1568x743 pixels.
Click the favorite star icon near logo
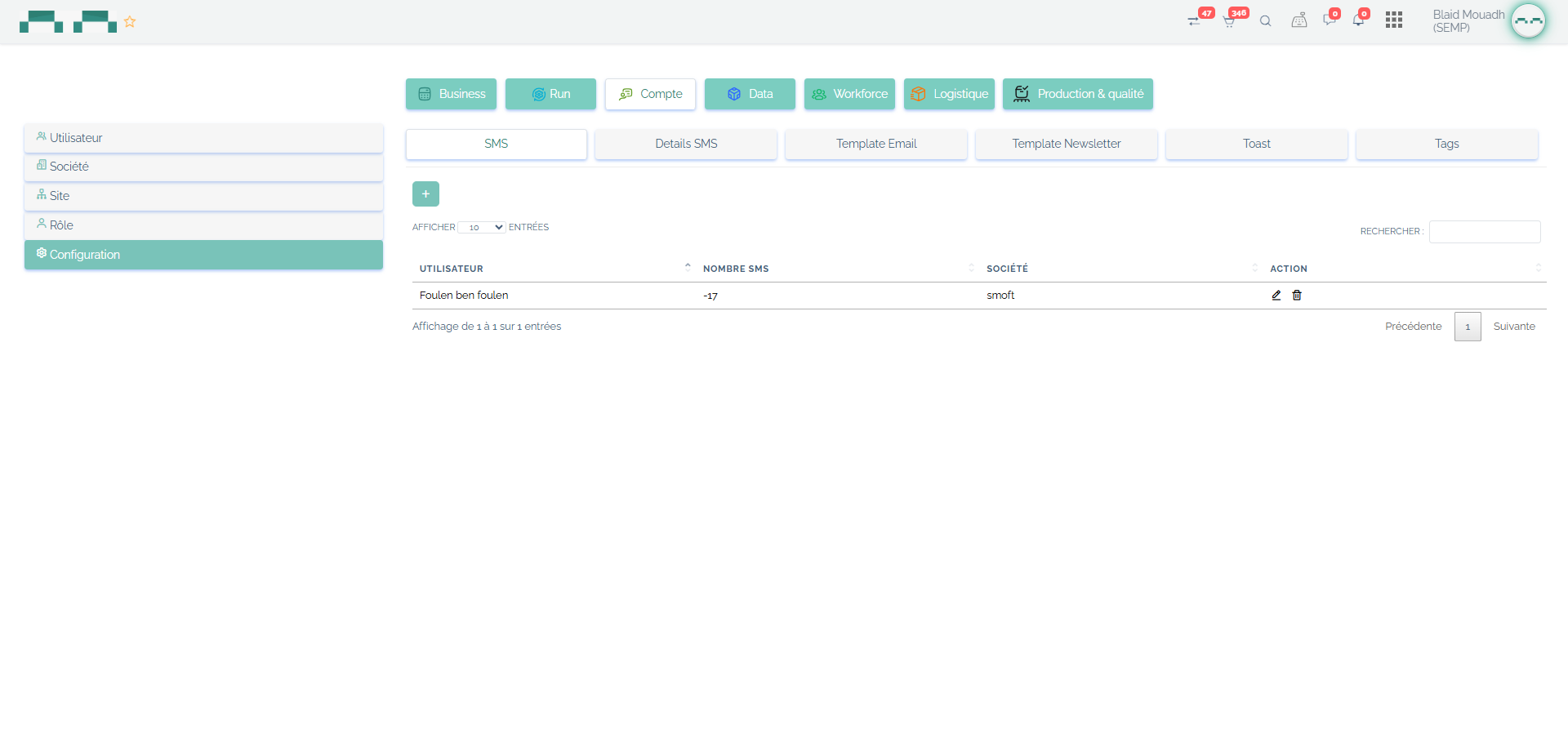coord(130,22)
